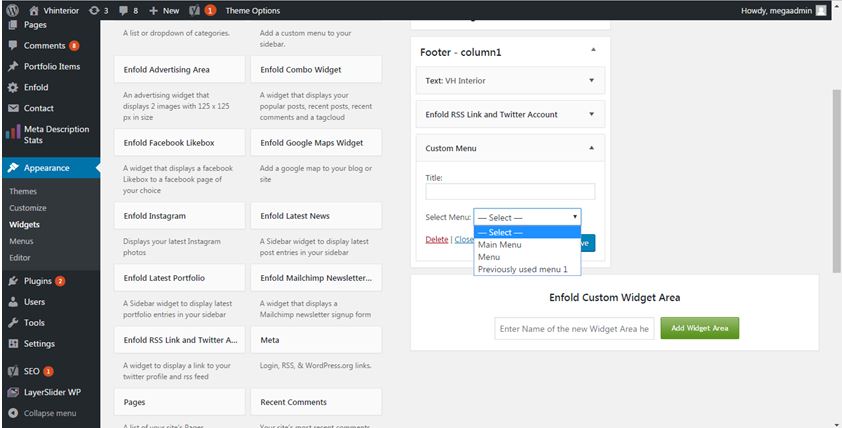Open the Select Menu dropdown

[527, 217]
